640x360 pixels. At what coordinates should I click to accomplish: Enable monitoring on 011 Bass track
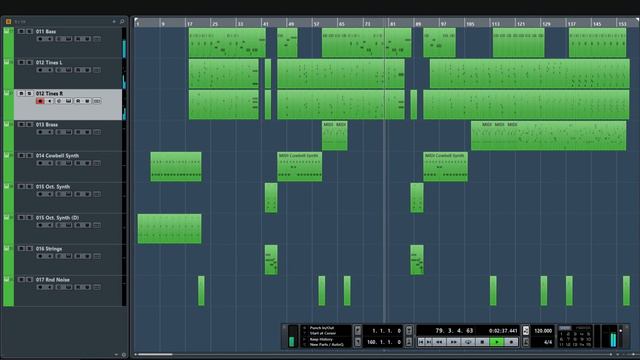49,39
